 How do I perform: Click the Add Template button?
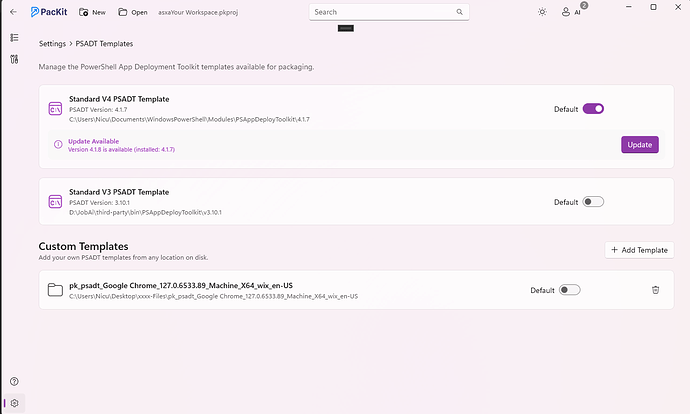(x=639, y=250)
